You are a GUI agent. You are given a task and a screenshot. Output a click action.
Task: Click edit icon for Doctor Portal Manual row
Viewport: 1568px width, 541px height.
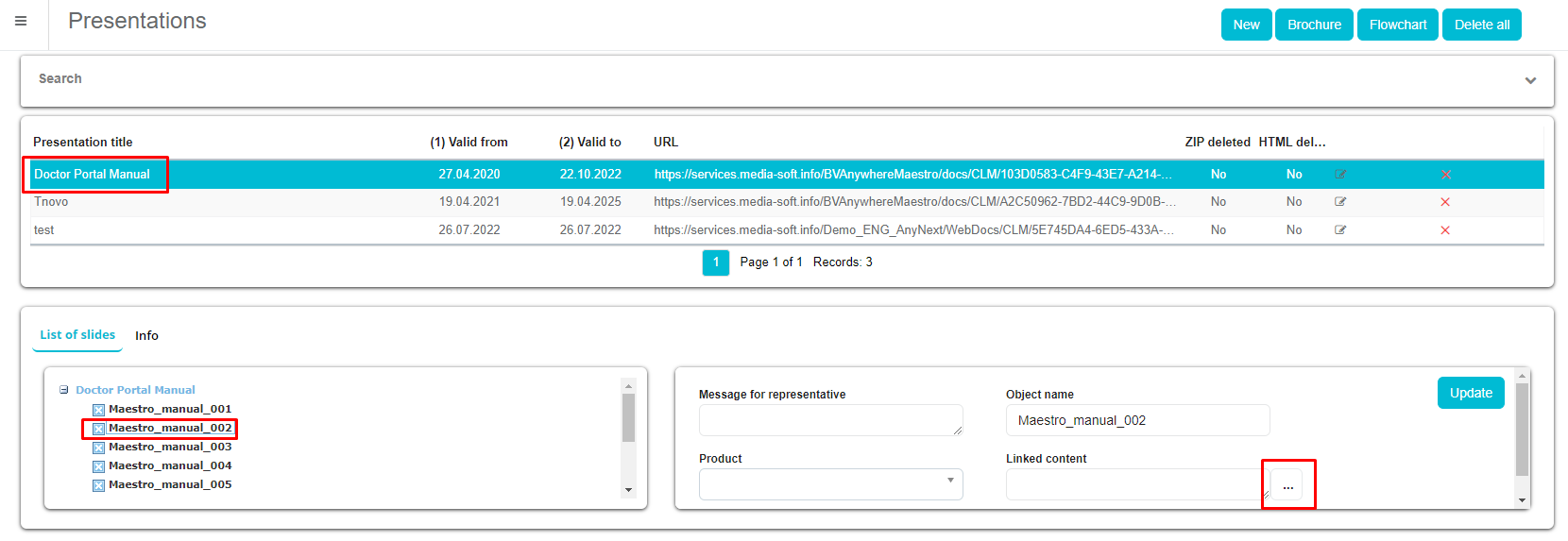tap(1340, 175)
